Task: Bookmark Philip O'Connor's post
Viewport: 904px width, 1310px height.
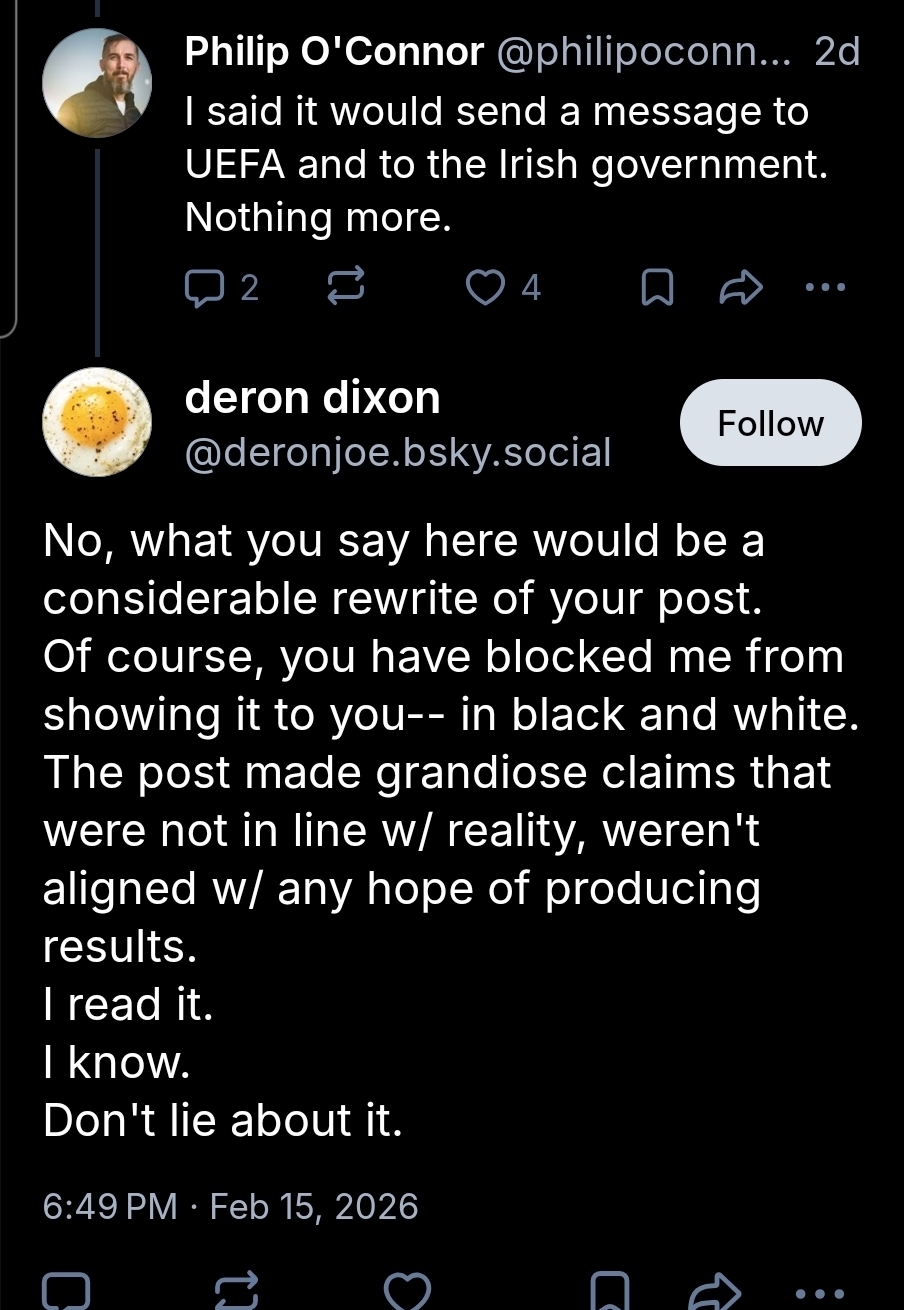Action: tap(656, 289)
